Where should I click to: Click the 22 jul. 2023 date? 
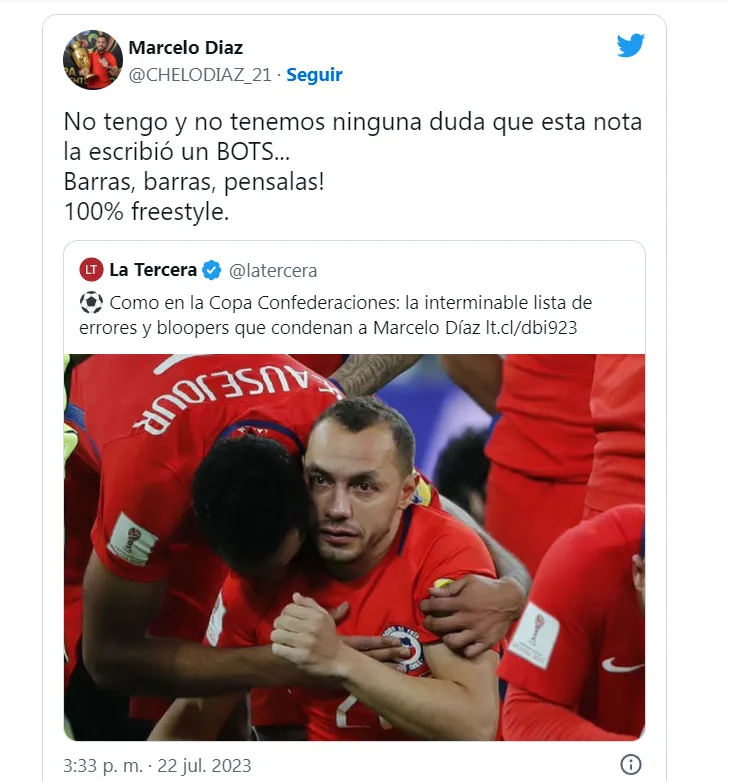pos(205,766)
